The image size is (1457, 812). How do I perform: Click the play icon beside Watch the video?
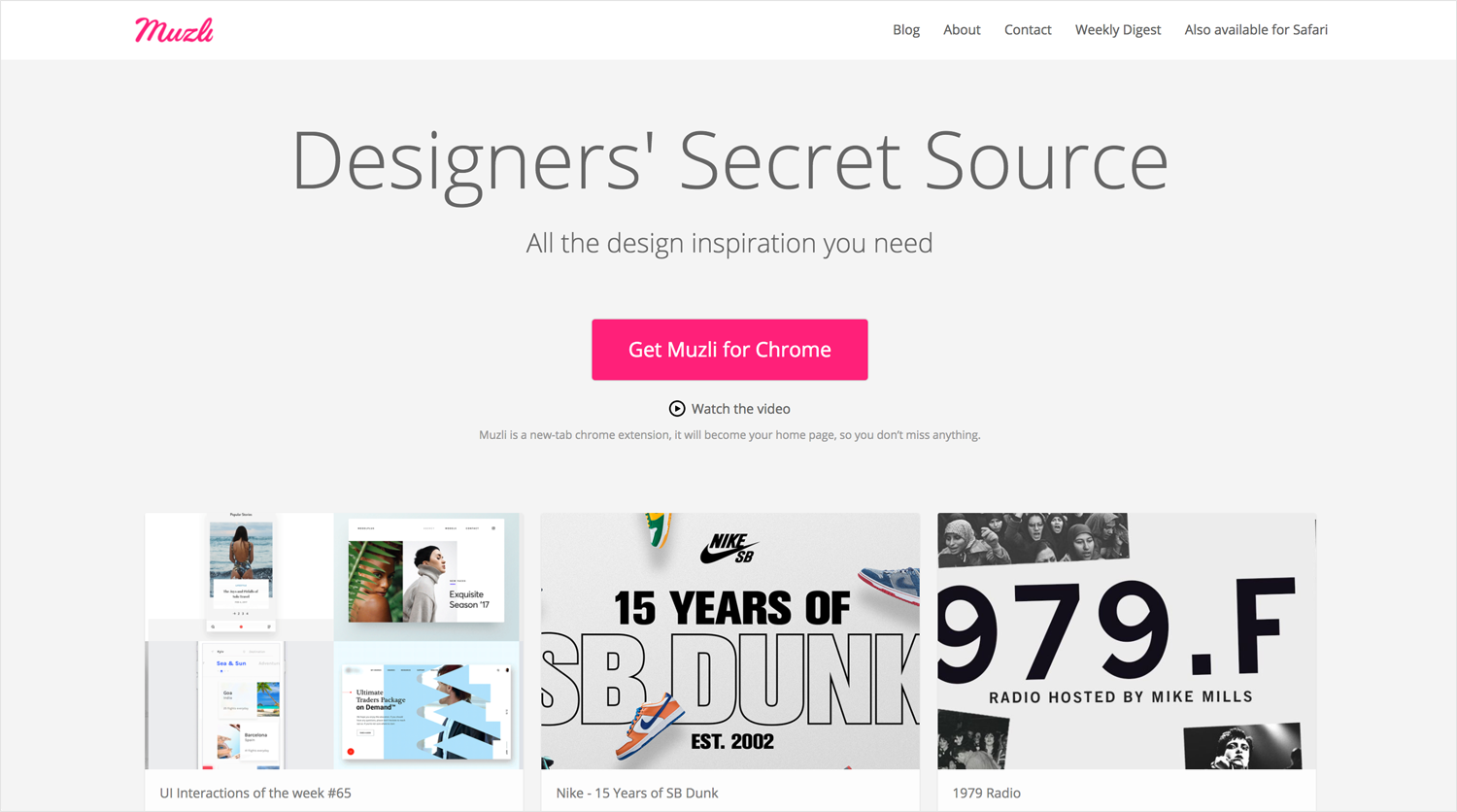pos(677,409)
